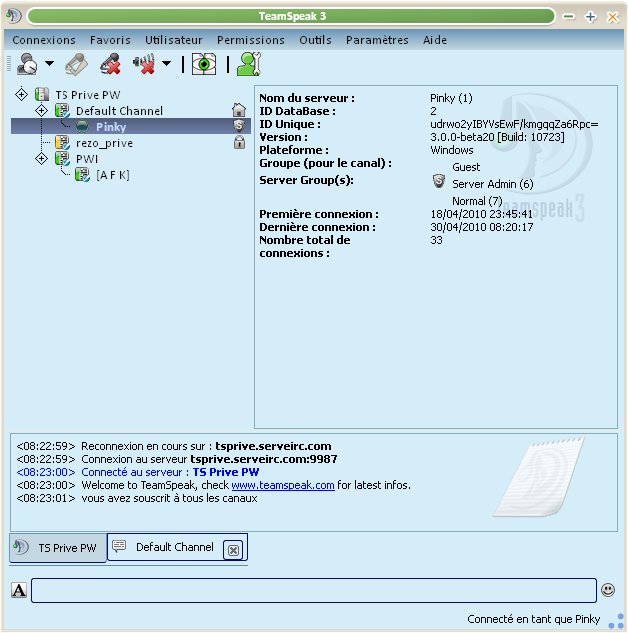Click the padlock icon beside rezo_prive

(x=239, y=143)
